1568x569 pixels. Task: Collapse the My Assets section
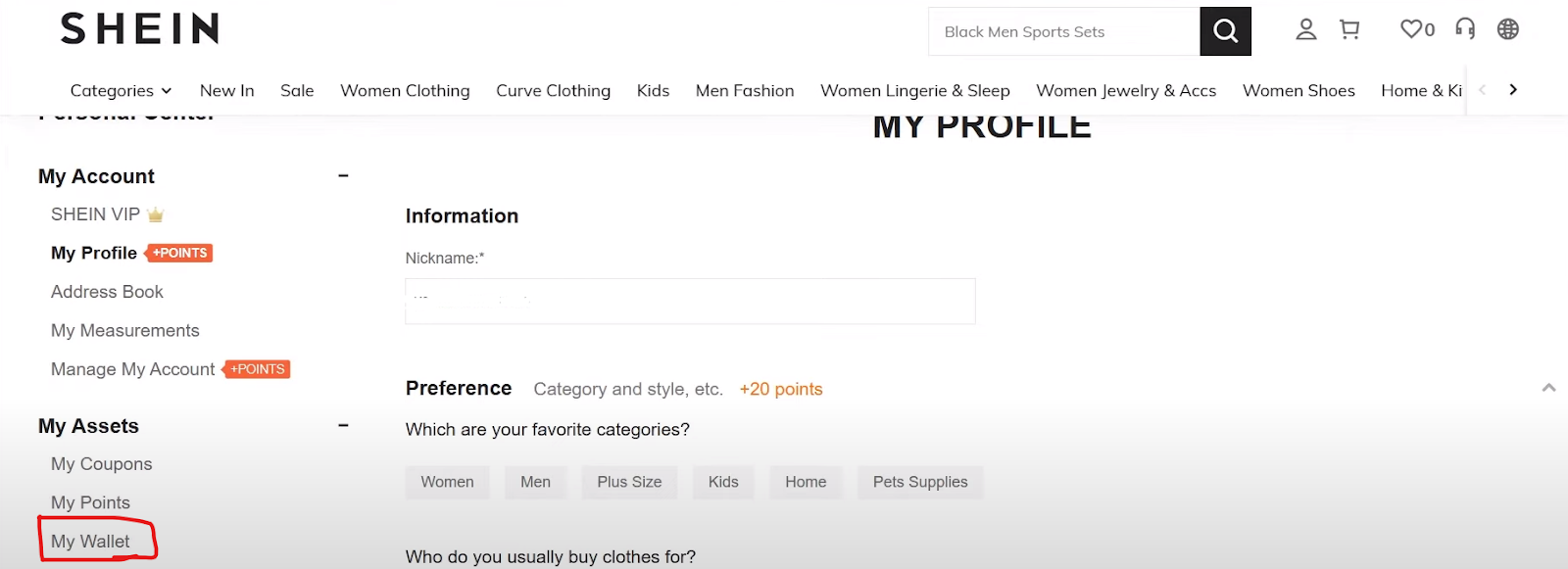pyautogui.click(x=343, y=425)
